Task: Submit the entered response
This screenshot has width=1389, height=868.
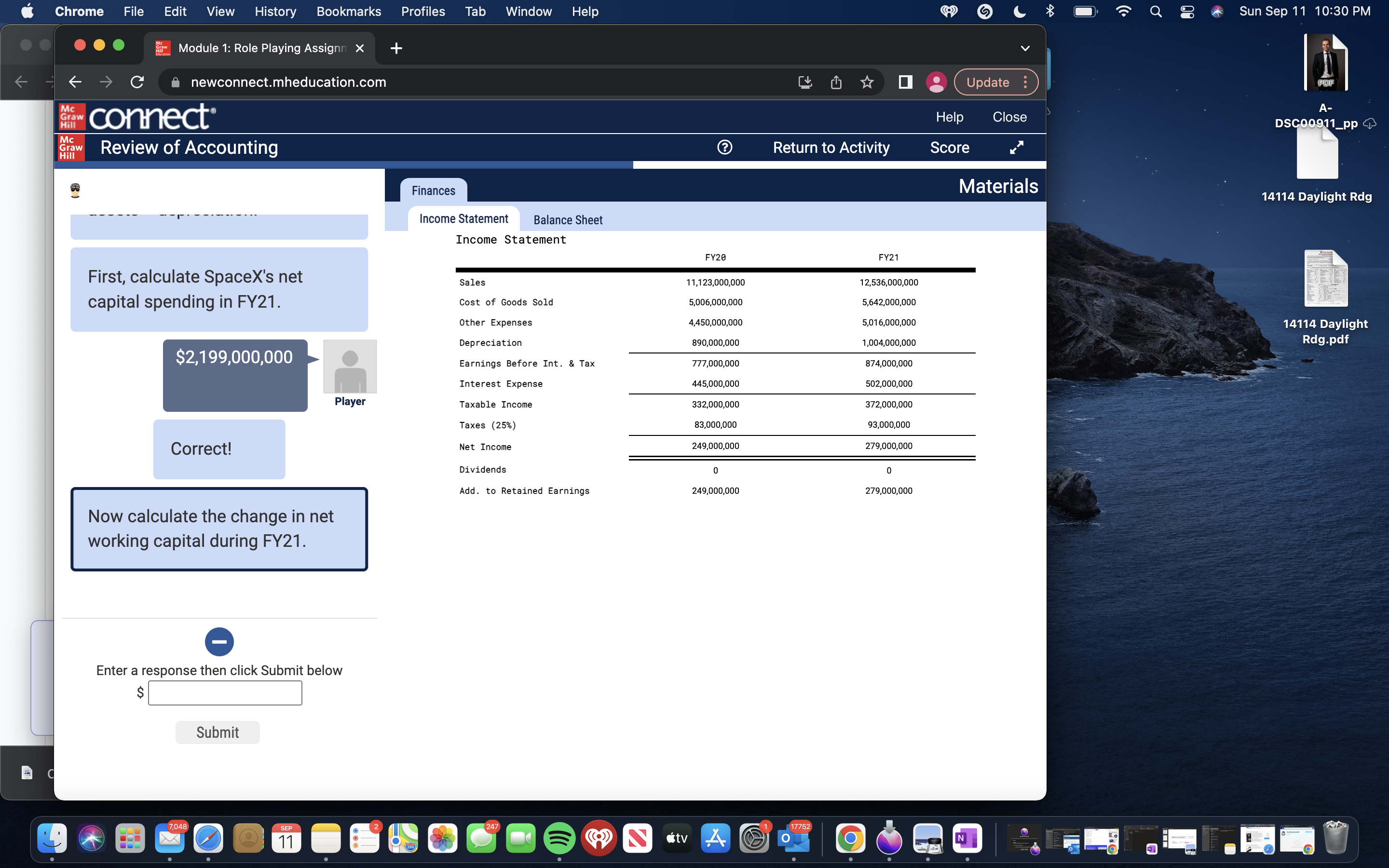Action: [218, 732]
